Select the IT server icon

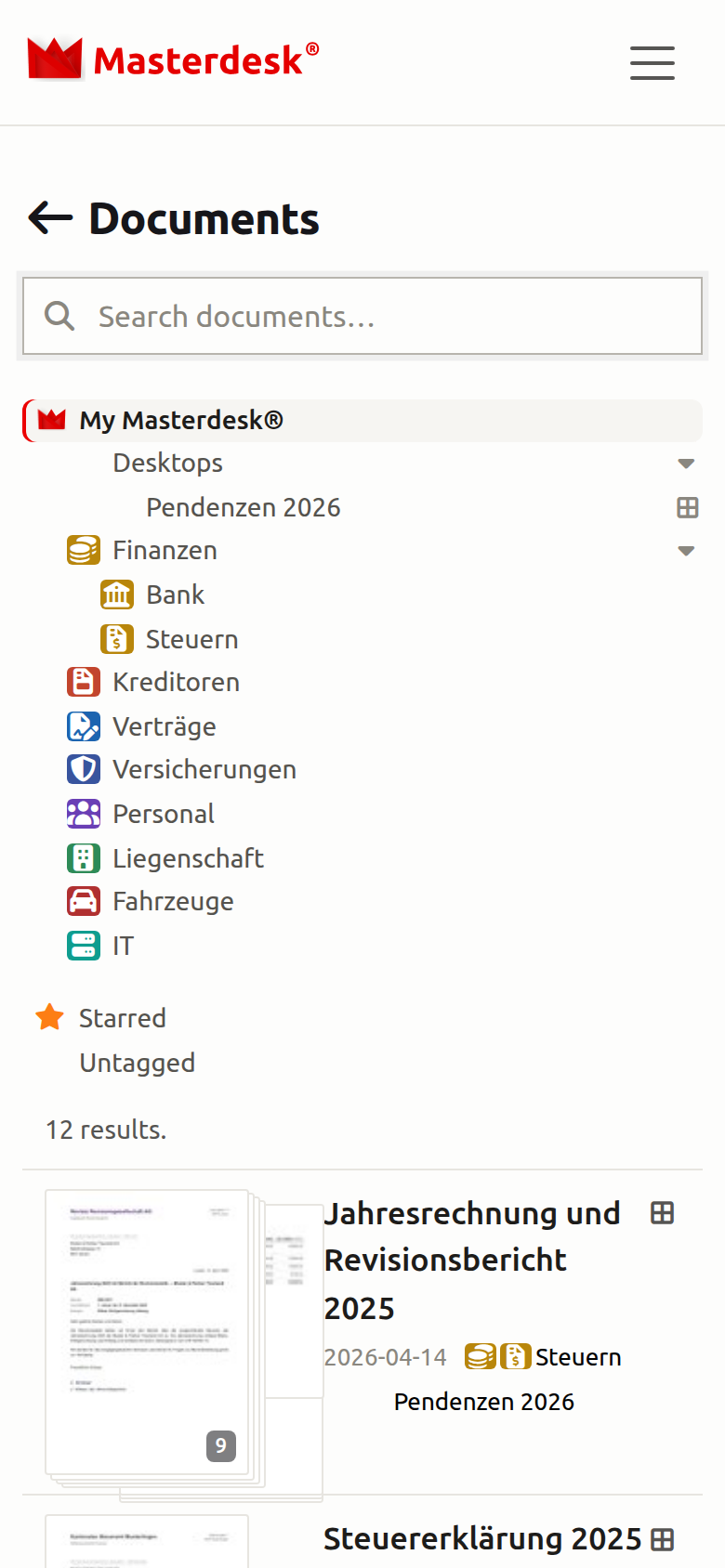point(84,946)
